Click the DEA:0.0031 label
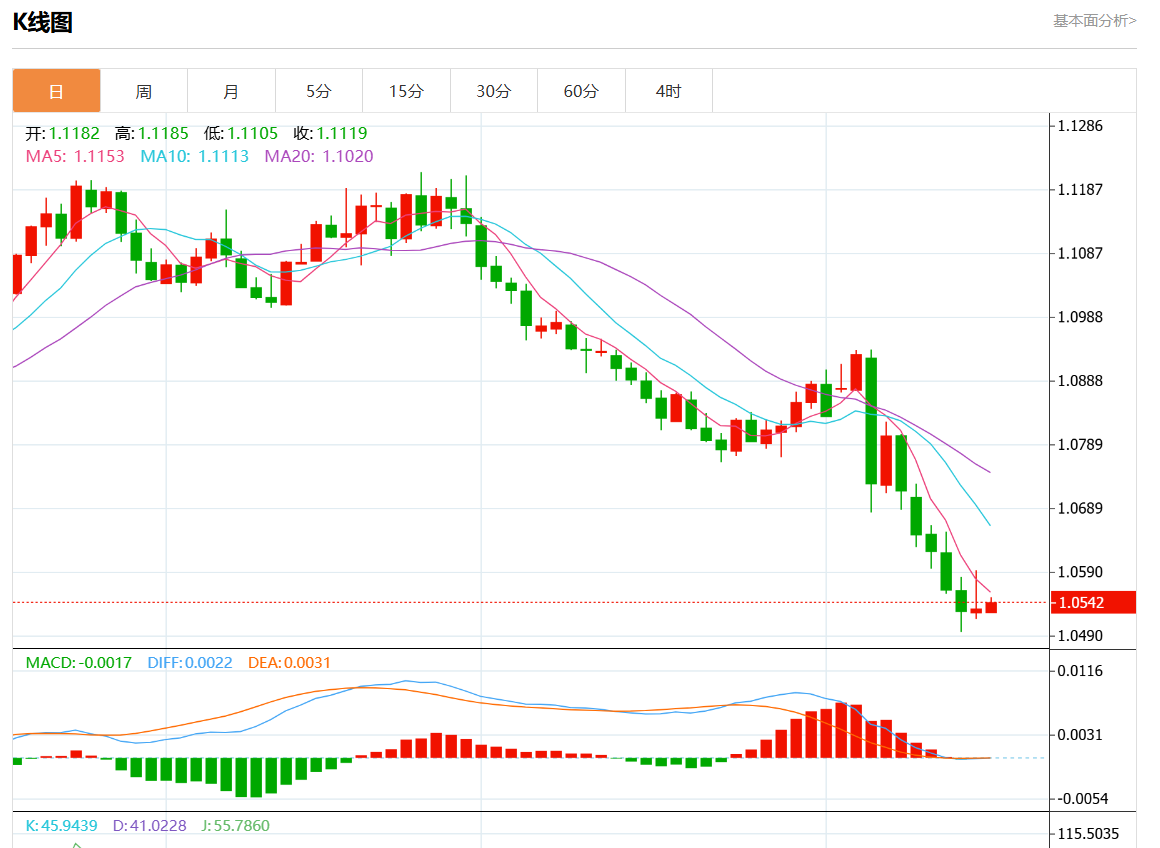Screen dimensions: 1160x848 (289, 662)
